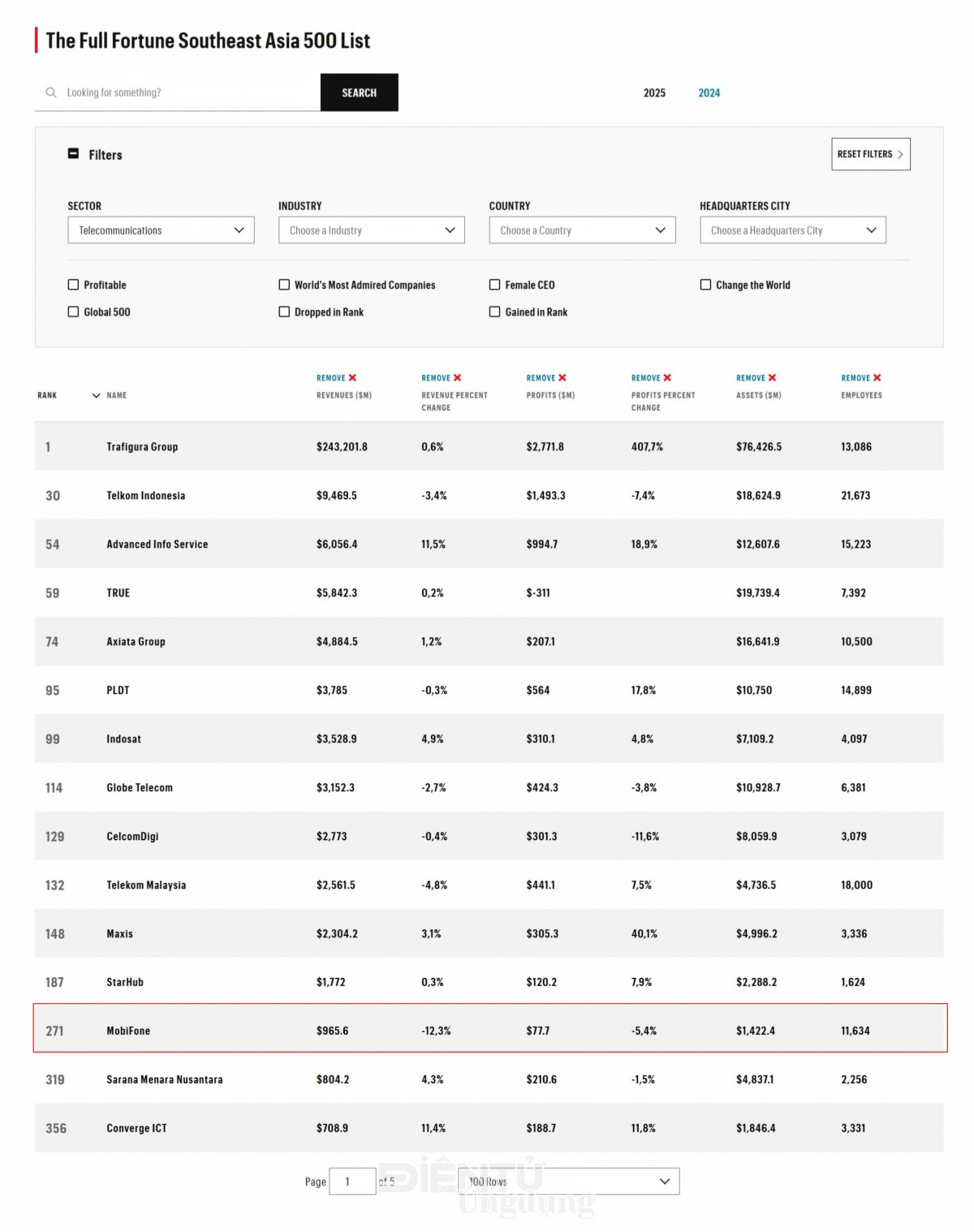
Task: Remove the Revenues column via red X
Action: coord(352,378)
